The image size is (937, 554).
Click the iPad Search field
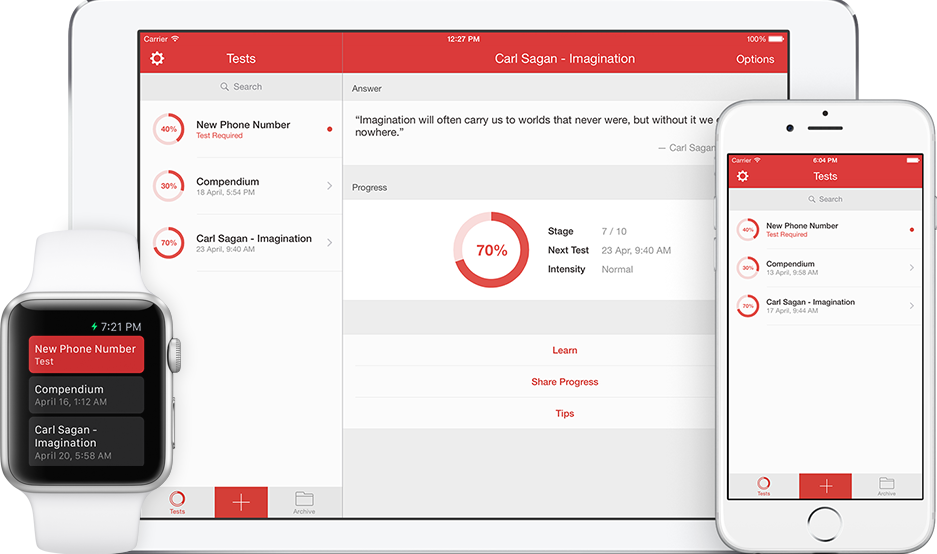click(x=241, y=87)
